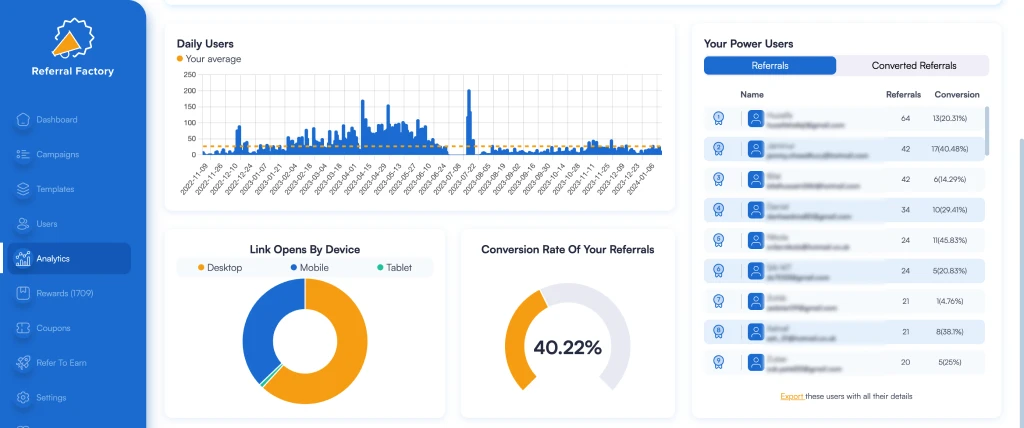Click the 13(20.31%) conversion cell
1024x428 pixels.
click(x=950, y=118)
